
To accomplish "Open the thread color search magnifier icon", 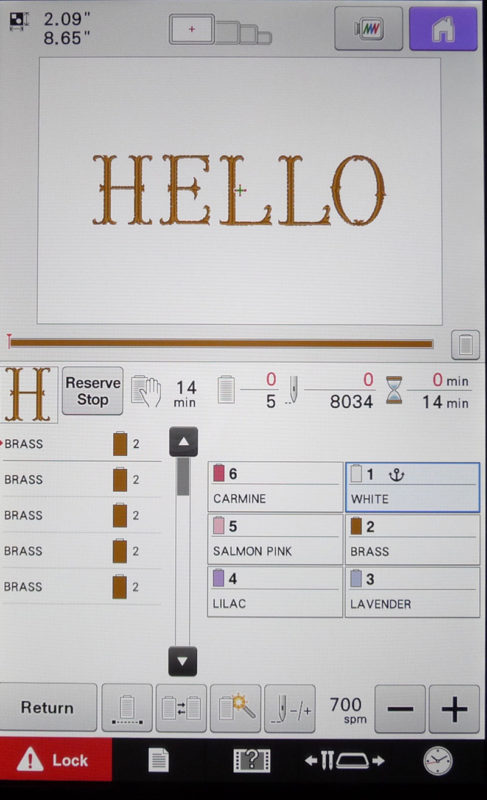I will (236, 708).
